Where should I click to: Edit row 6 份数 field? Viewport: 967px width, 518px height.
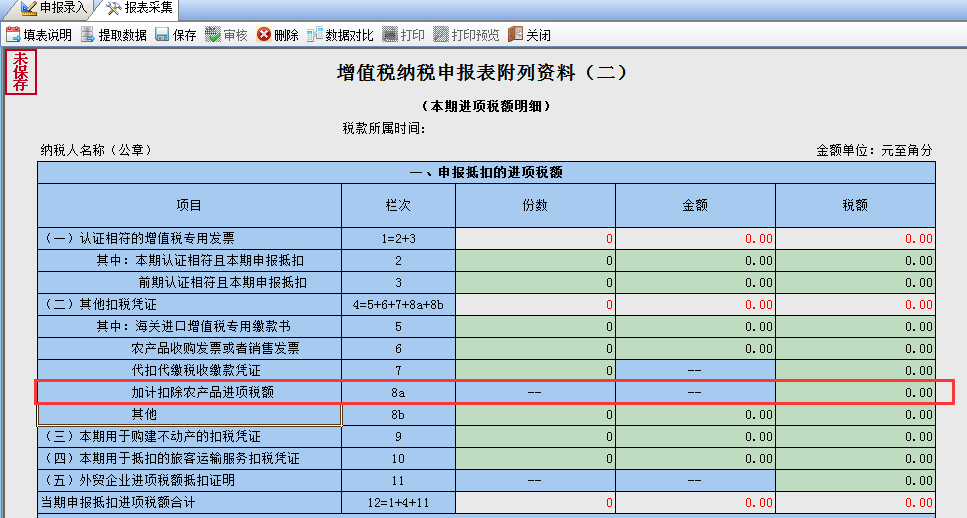(535, 349)
